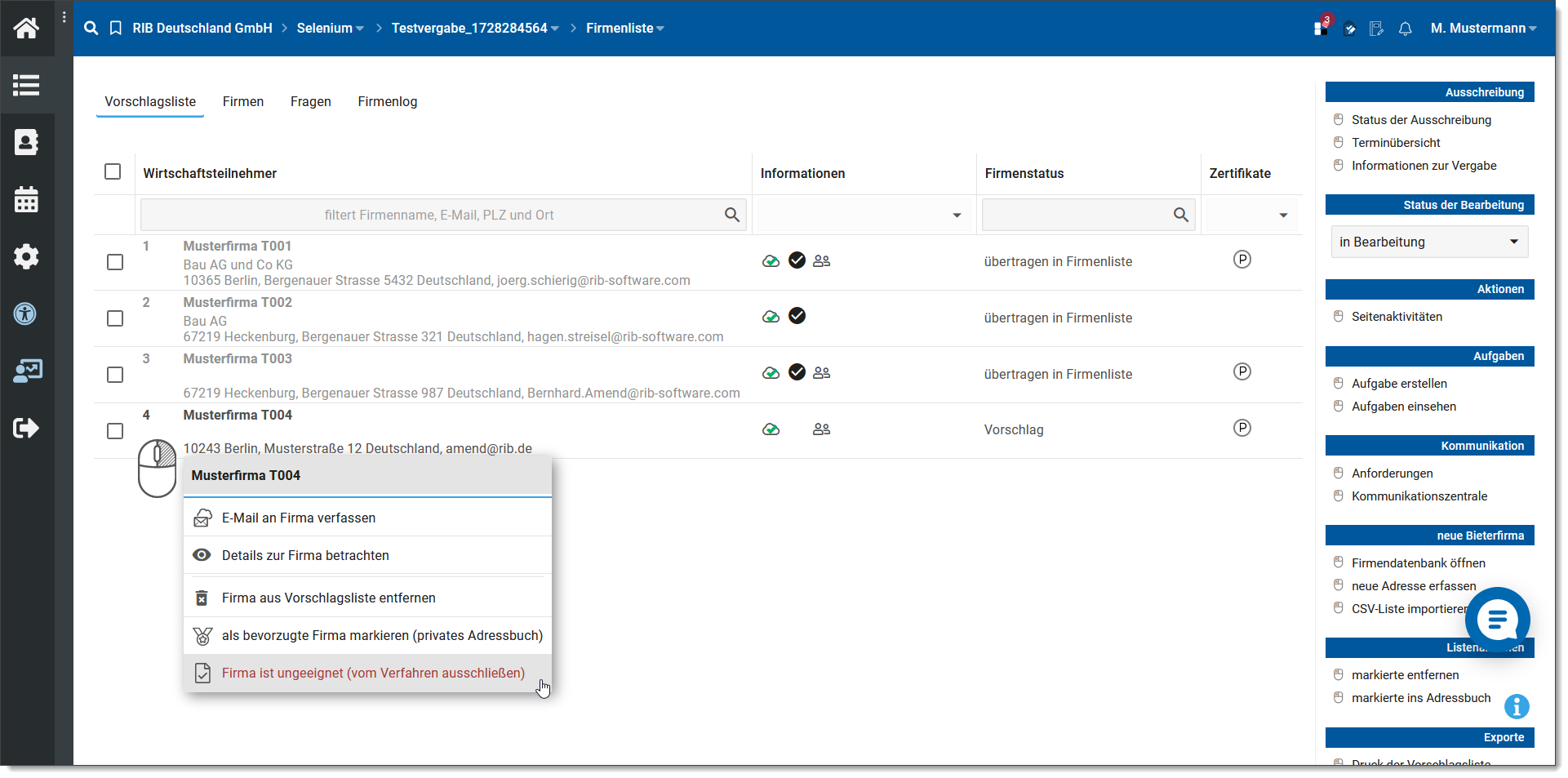Check the box for Musterfirma T003
The image size is (1568, 778).
pos(115,375)
